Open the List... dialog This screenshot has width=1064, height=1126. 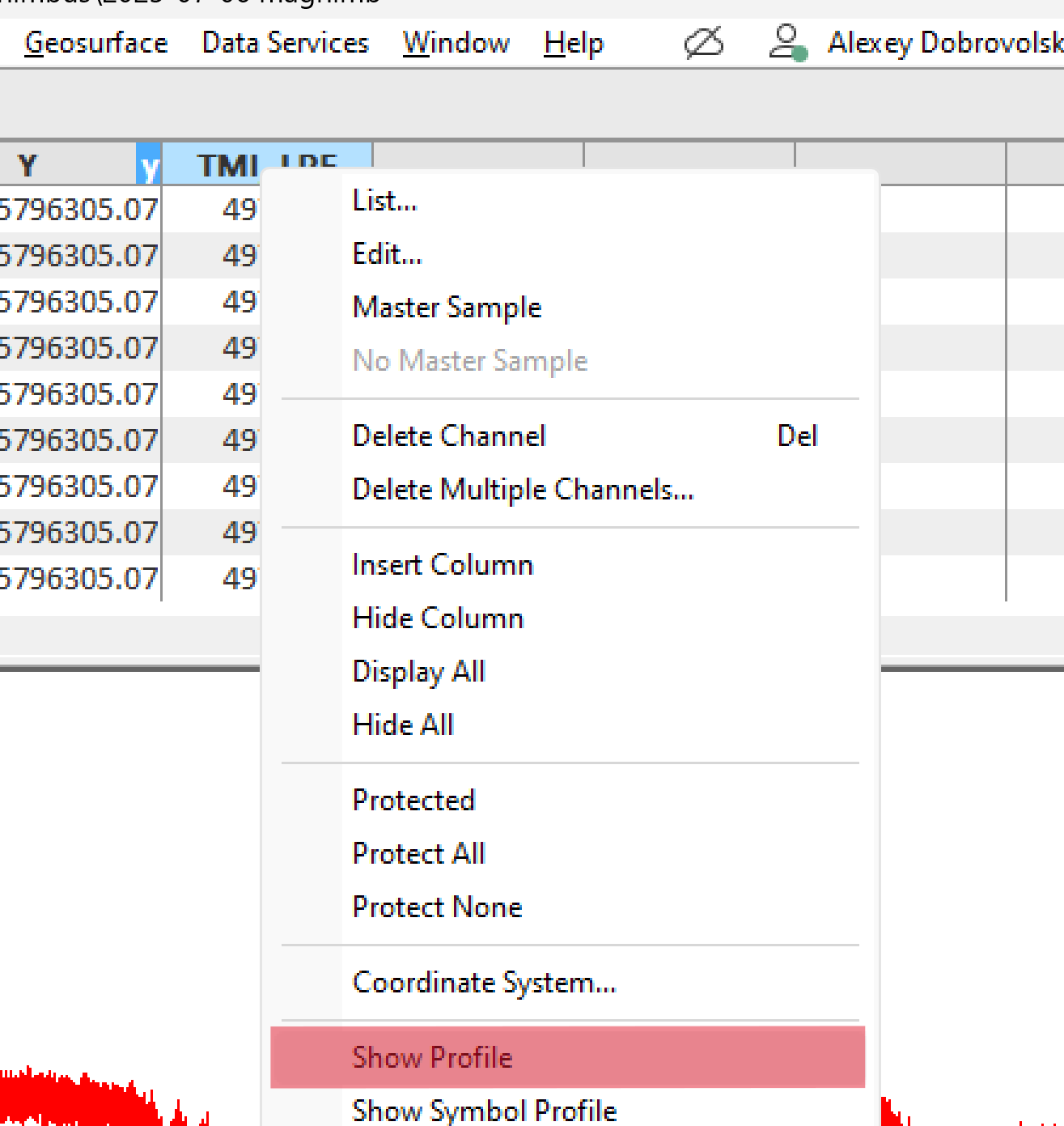tap(385, 200)
